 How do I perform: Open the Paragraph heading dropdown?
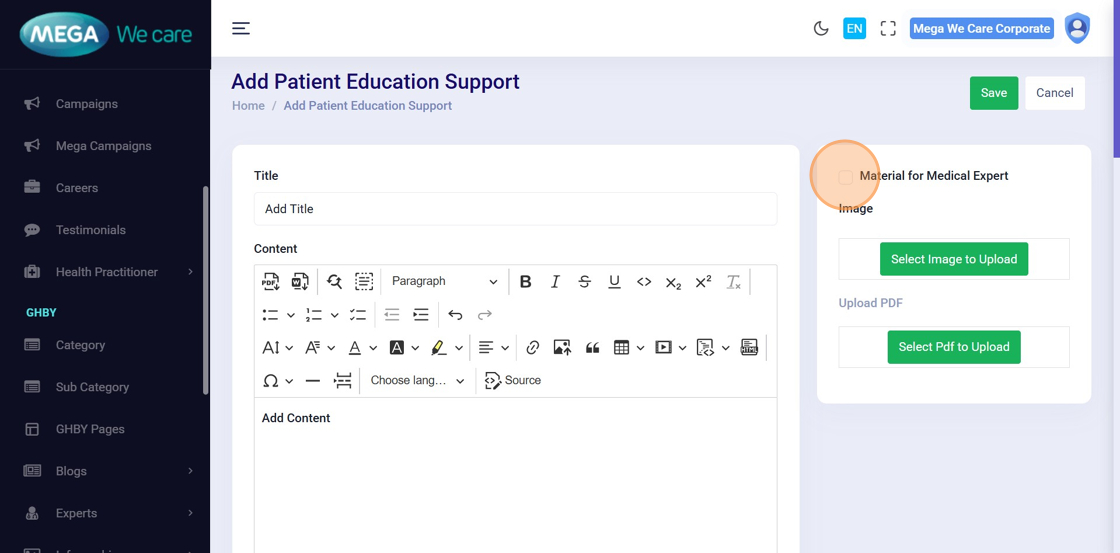tap(444, 282)
